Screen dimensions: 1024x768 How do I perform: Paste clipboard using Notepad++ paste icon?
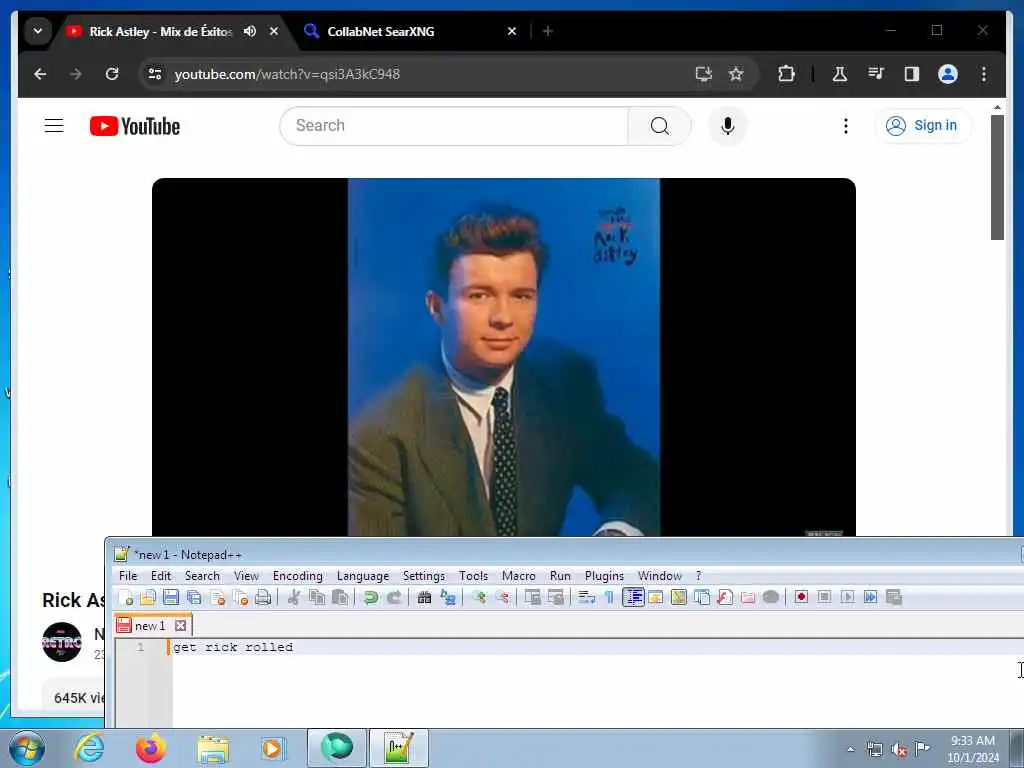tap(340, 597)
